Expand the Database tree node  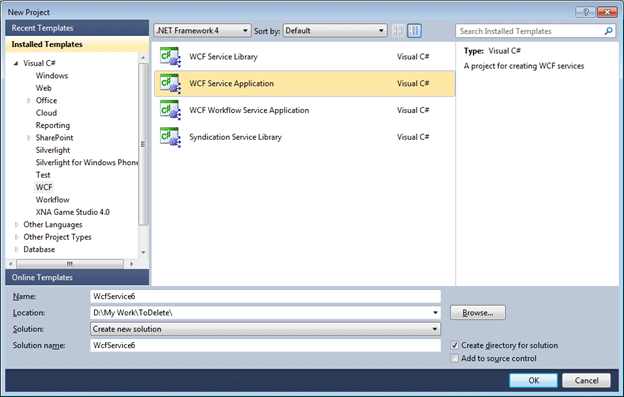[x=16, y=249]
